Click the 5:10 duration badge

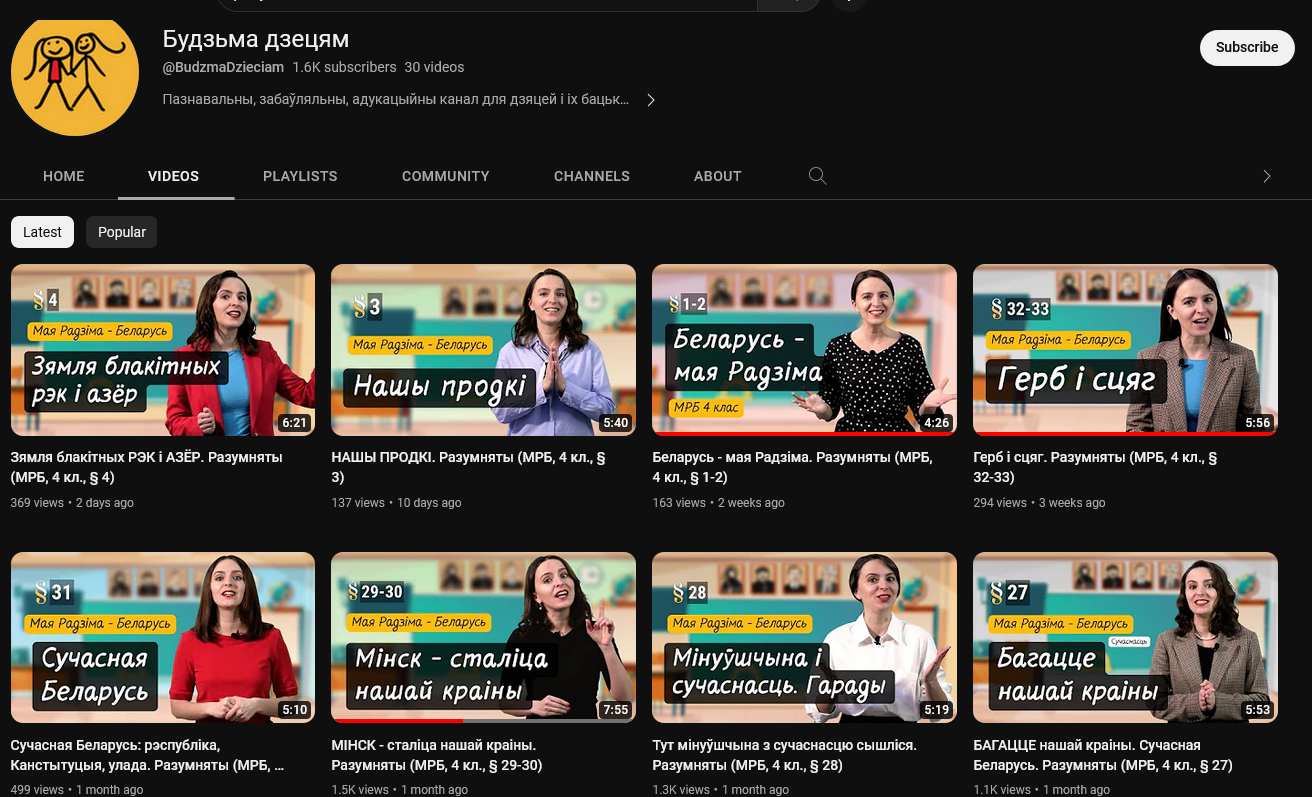tap(295, 710)
